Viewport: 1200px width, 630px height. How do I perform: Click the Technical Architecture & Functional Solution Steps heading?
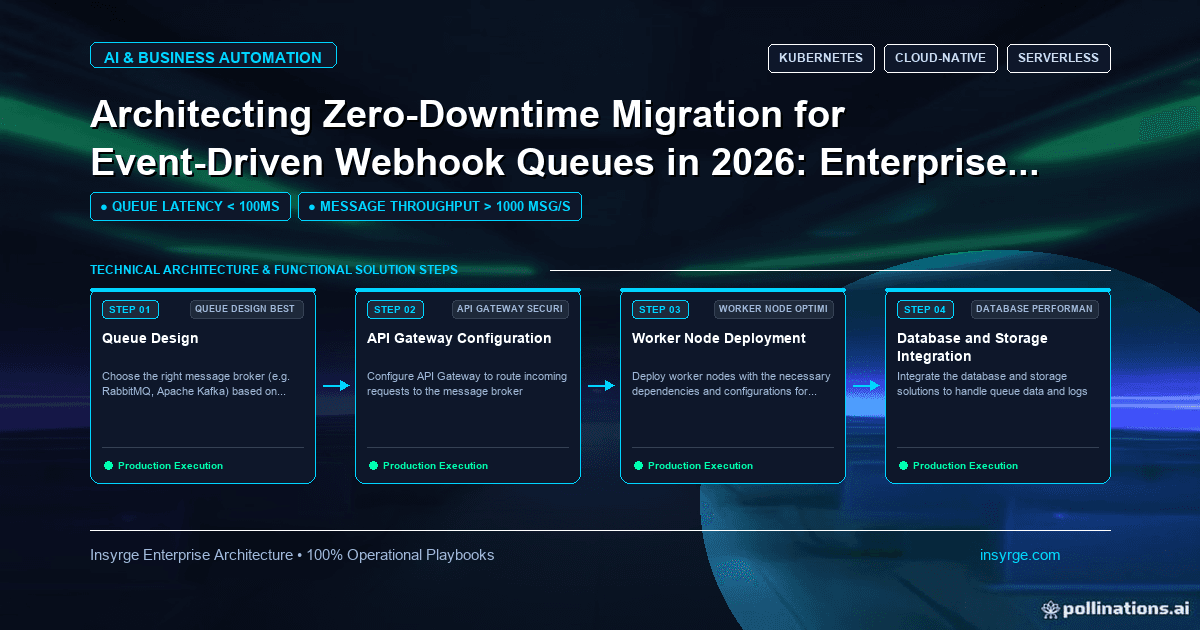click(x=274, y=270)
